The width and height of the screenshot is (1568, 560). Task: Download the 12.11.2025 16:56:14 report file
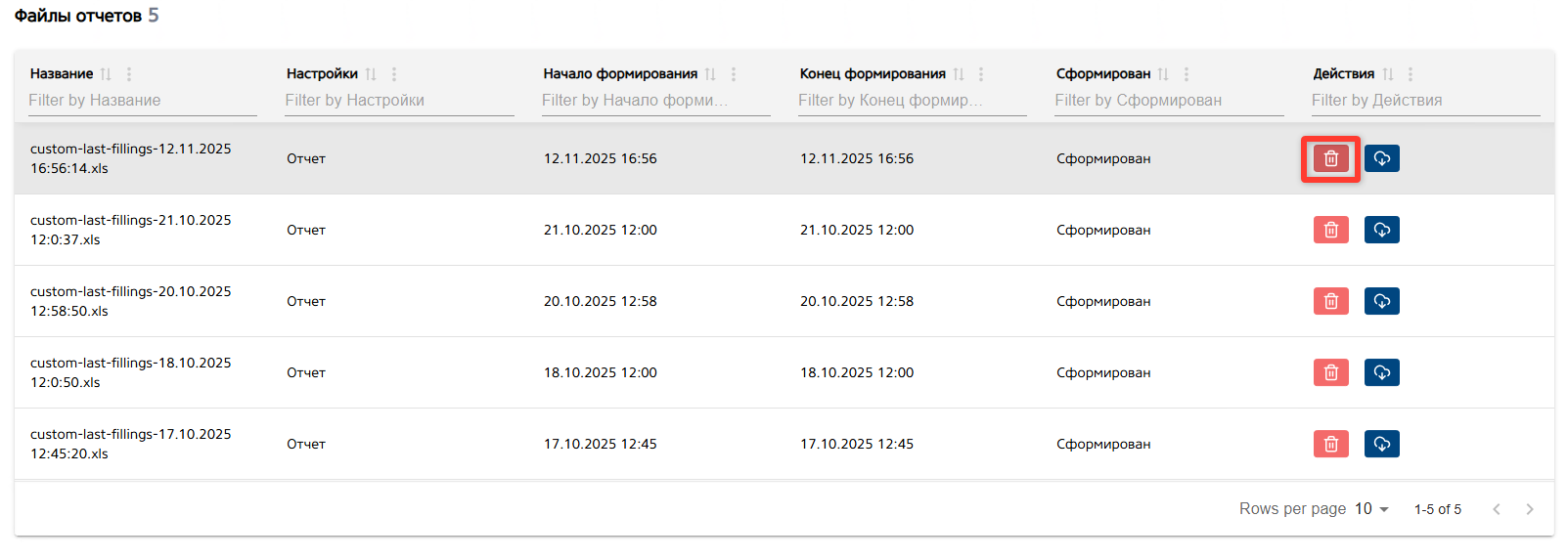(1381, 158)
